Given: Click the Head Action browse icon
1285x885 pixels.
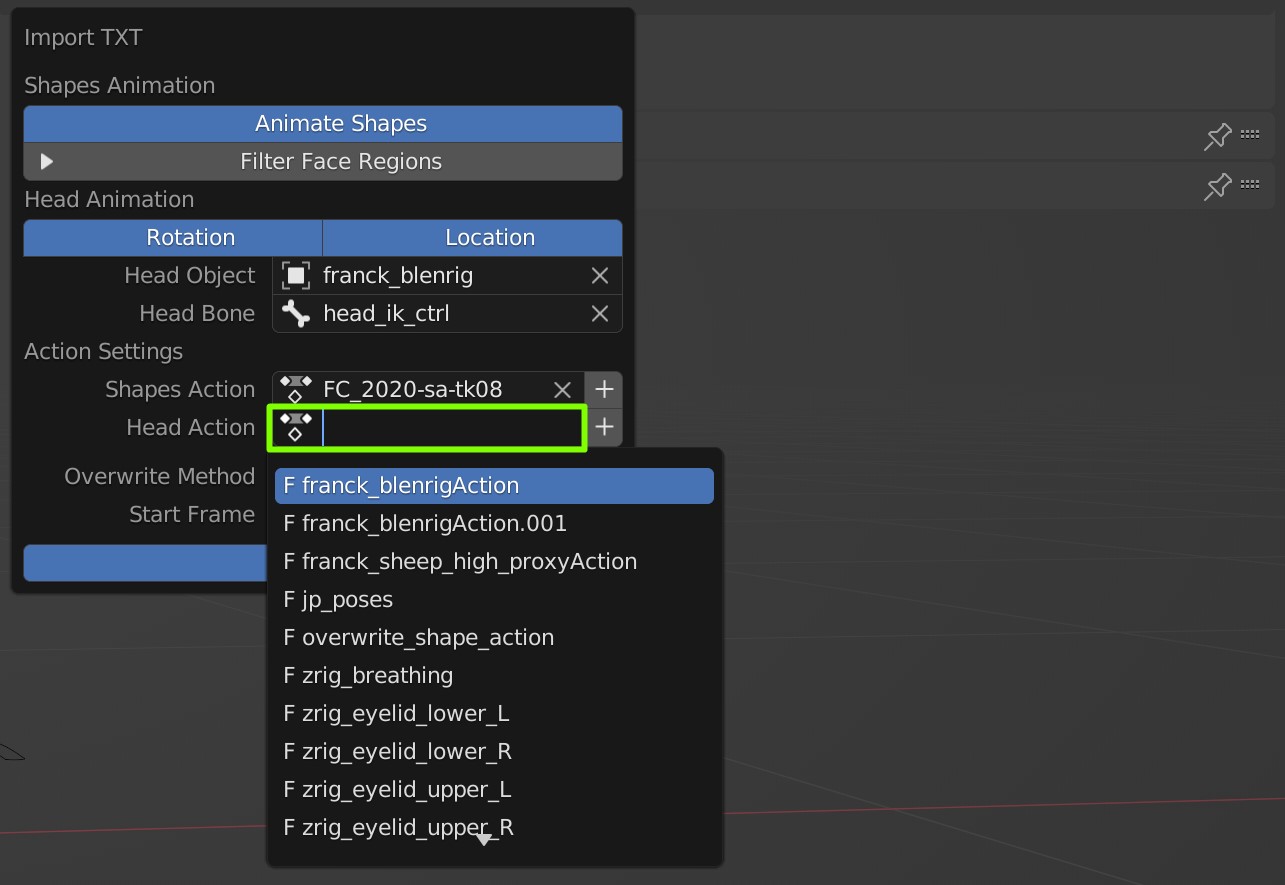Looking at the screenshot, I should pos(295,427).
